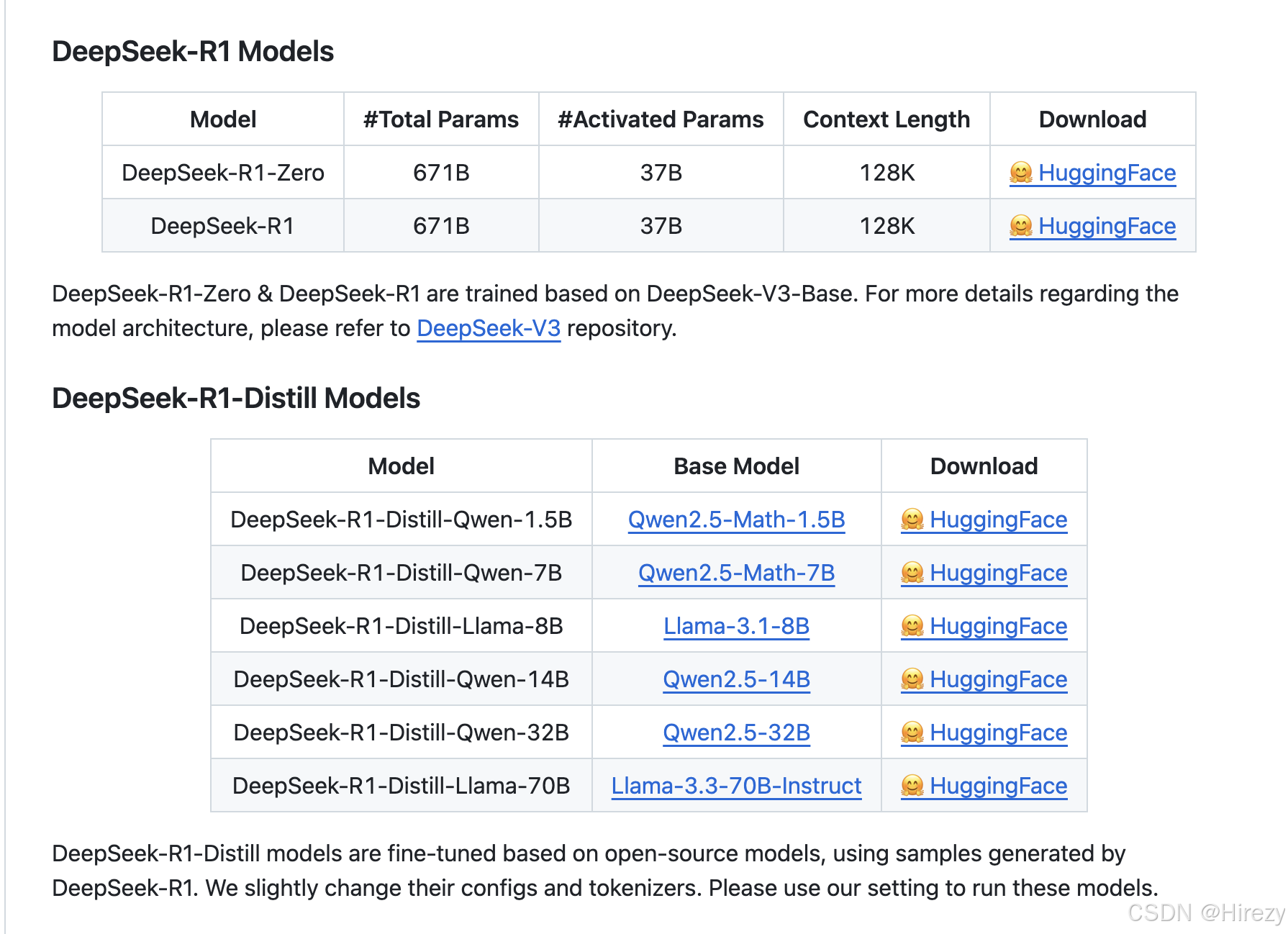Click the Download header of the R1 models table
1288x934 pixels.
(x=1092, y=119)
